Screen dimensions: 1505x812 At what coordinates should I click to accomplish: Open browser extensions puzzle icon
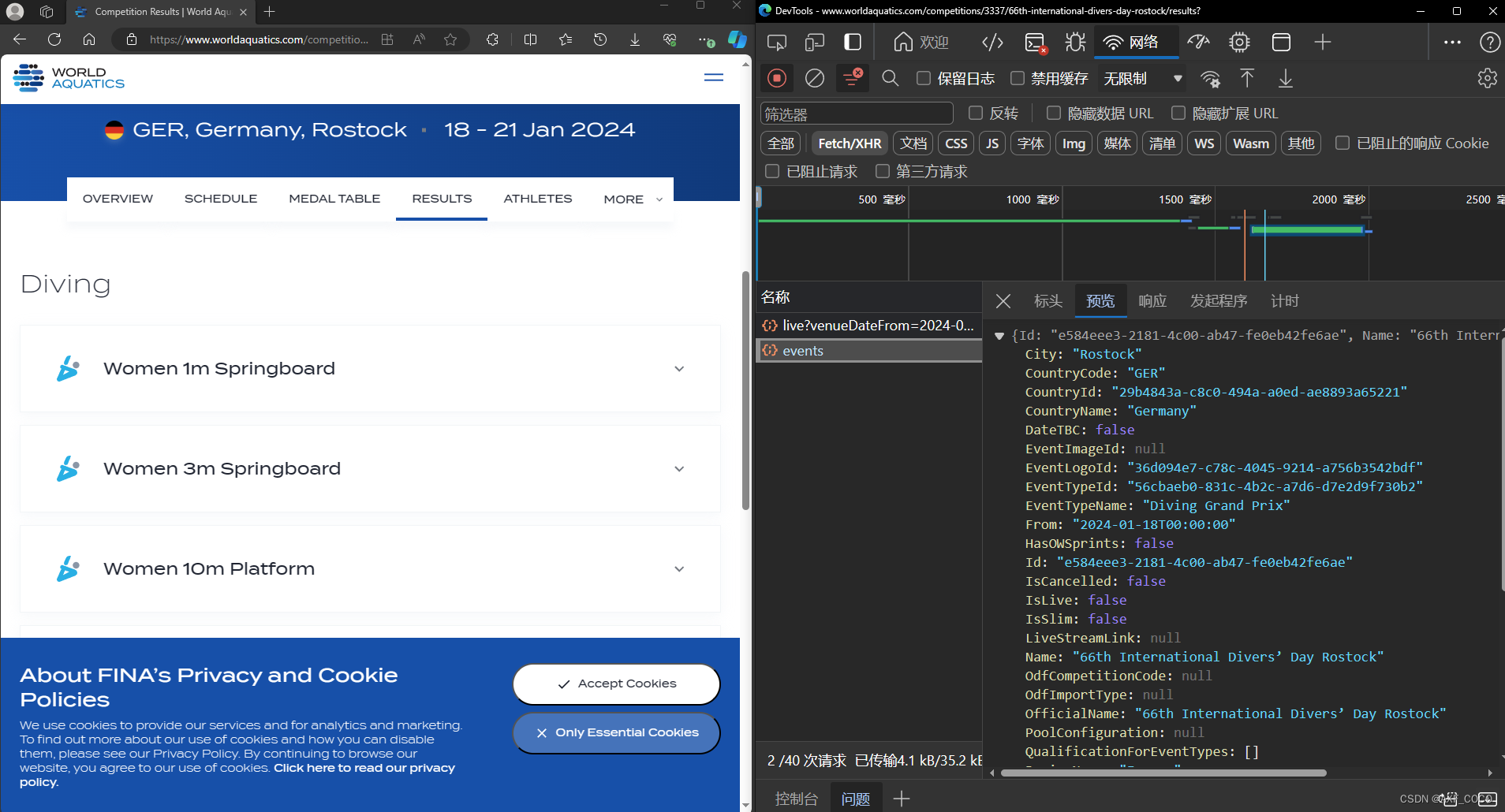click(493, 39)
